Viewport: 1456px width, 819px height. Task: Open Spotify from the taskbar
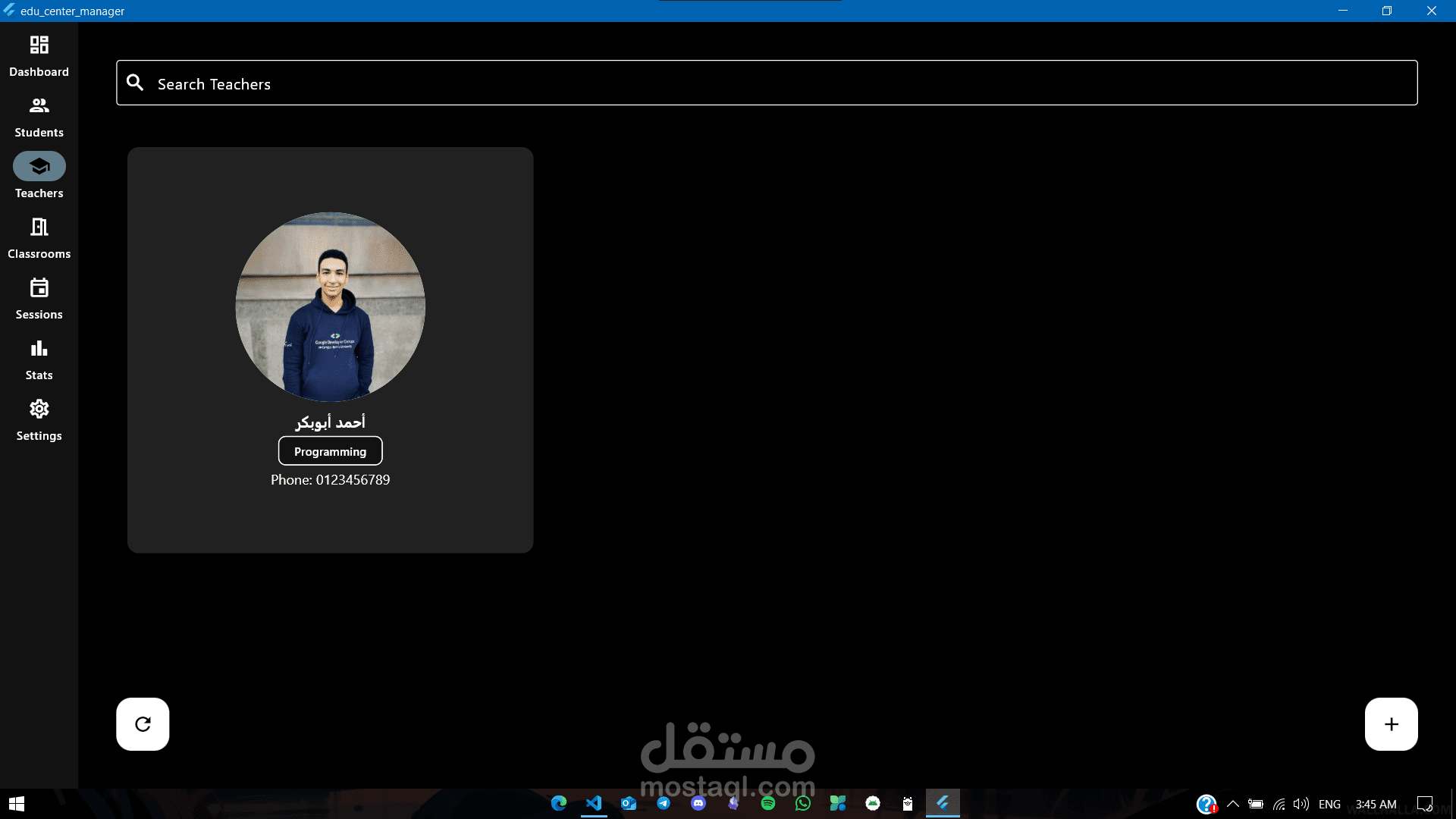click(768, 803)
